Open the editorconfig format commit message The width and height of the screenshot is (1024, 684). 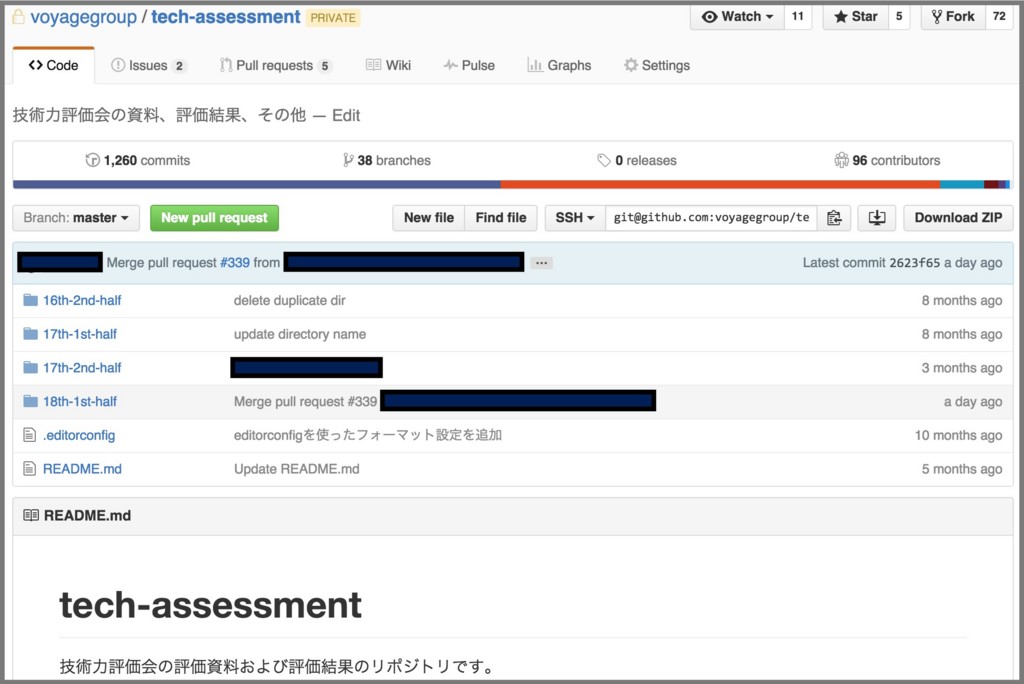click(x=368, y=435)
